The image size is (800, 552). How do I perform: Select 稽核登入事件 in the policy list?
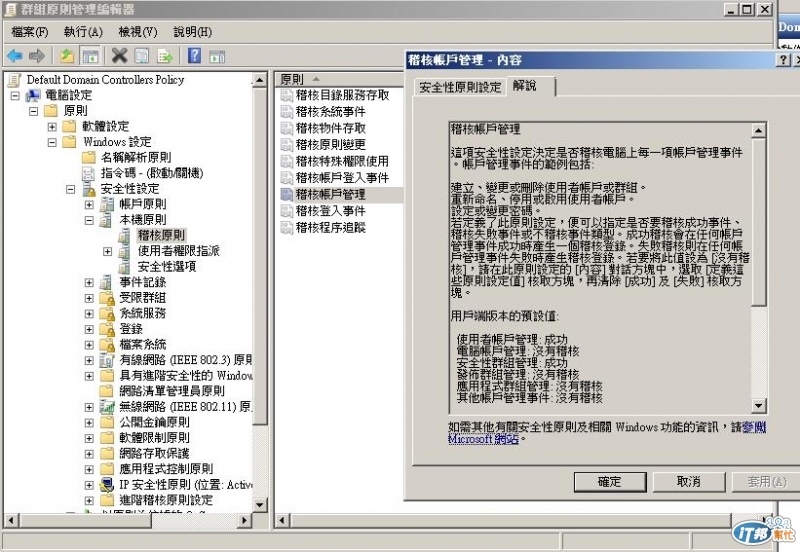pos(331,211)
